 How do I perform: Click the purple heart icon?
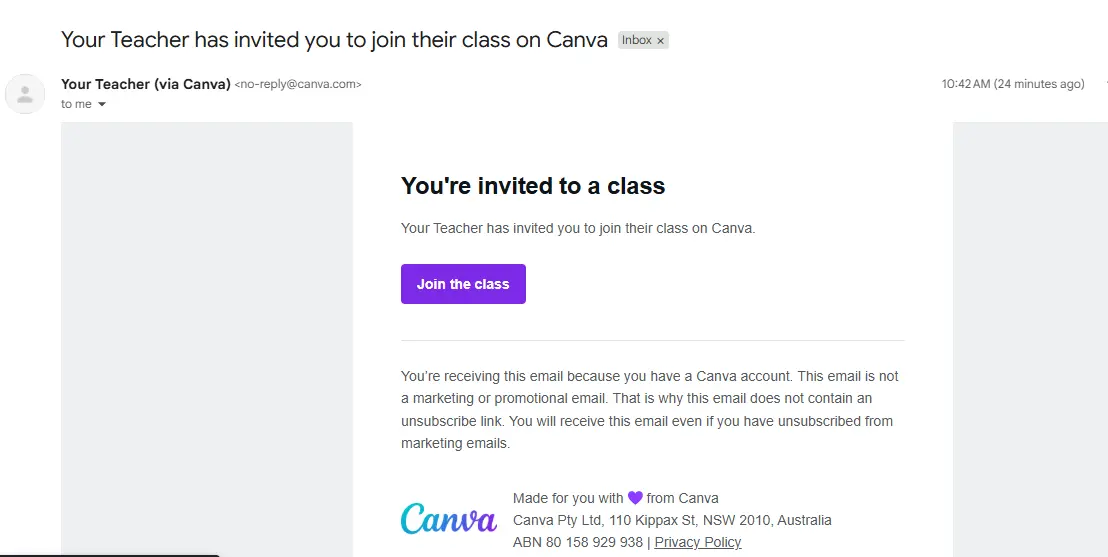635,498
